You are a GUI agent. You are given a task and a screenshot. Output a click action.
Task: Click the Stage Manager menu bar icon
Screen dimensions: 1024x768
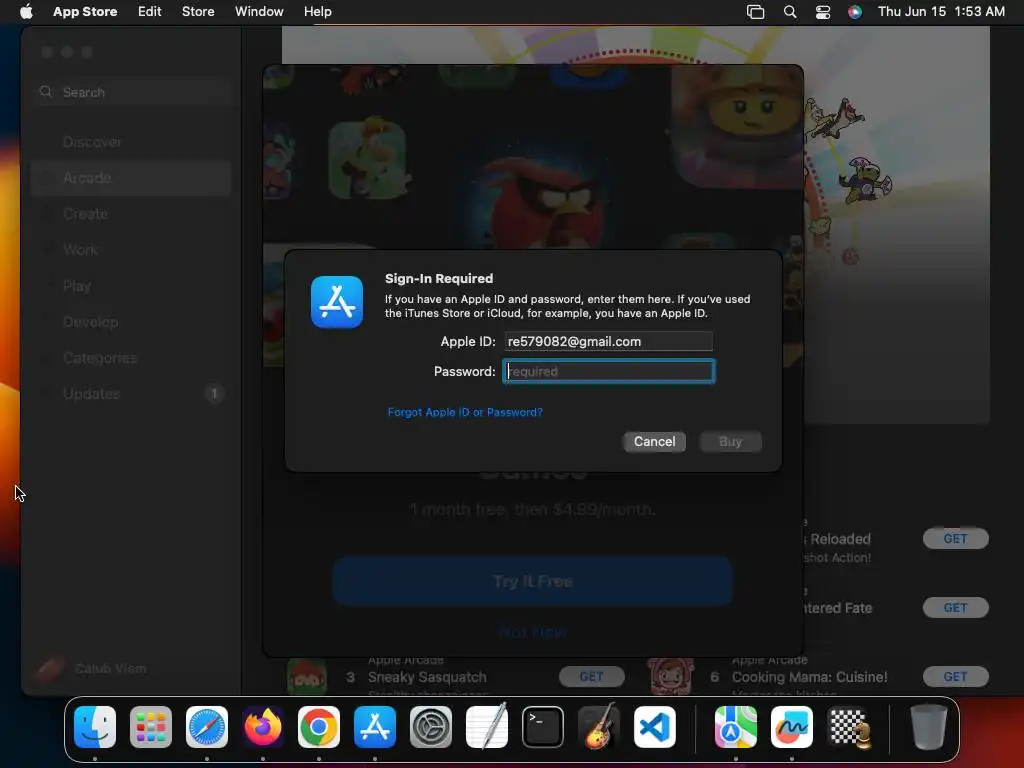coord(756,12)
